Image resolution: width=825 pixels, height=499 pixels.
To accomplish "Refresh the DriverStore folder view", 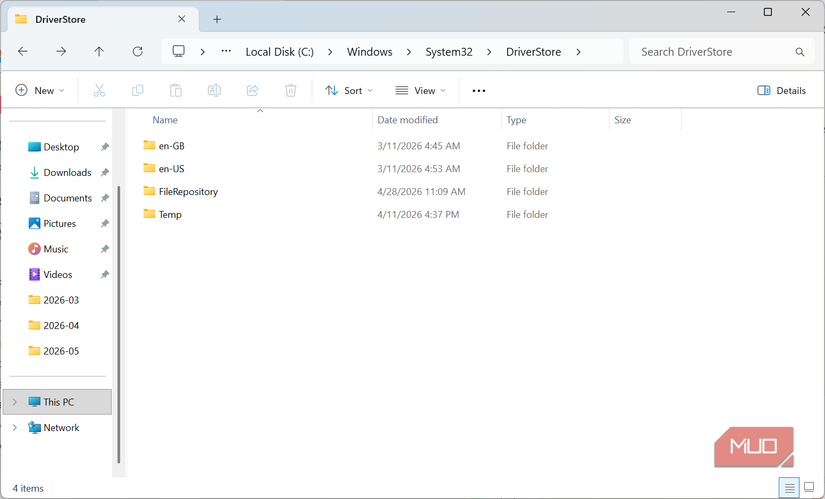I will click(x=137, y=52).
